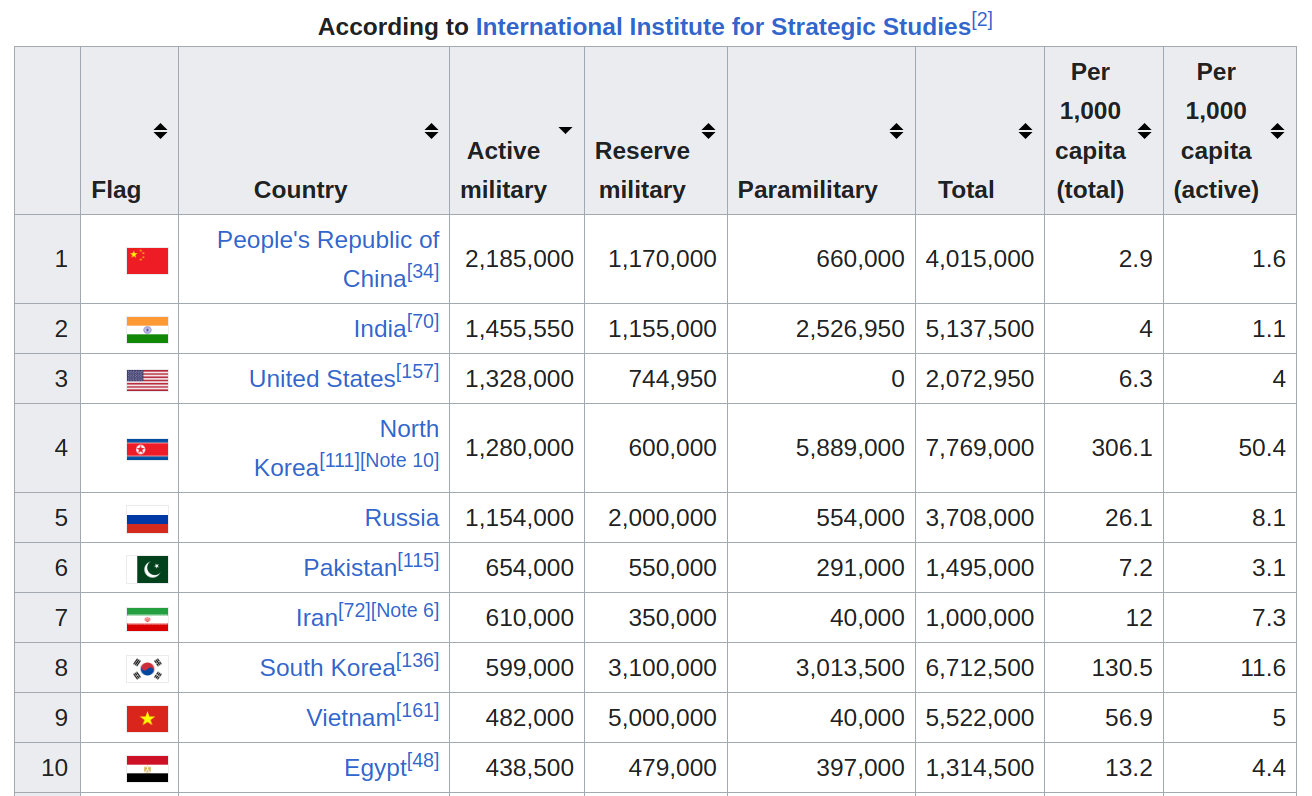Select India's paramilitary value 2,526,950
This screenshot has width=1312, height=796.
point(850,329)
